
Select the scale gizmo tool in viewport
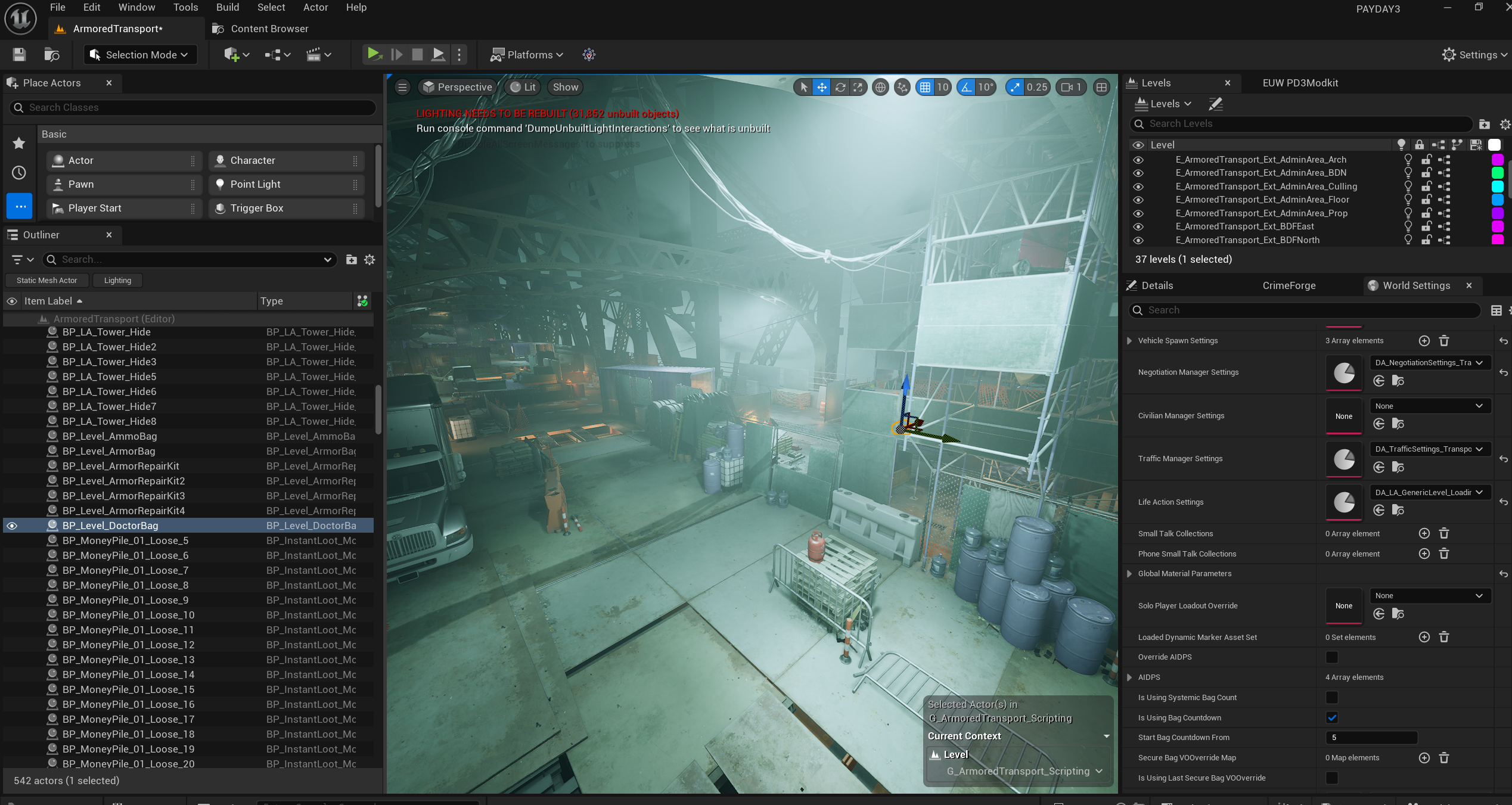click(857, 88)
